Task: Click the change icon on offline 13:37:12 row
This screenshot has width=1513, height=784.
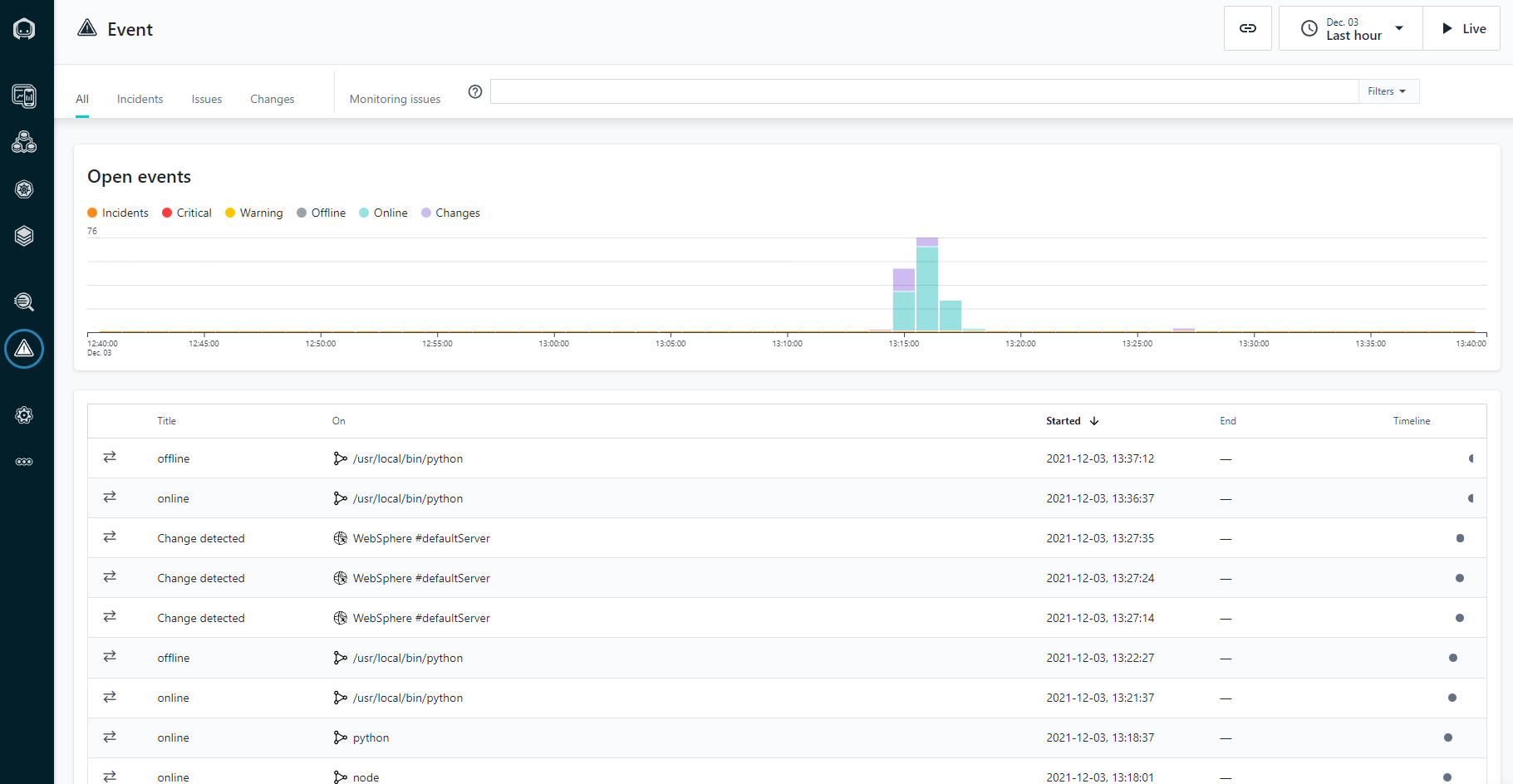Action: click(x=110, y=458)
